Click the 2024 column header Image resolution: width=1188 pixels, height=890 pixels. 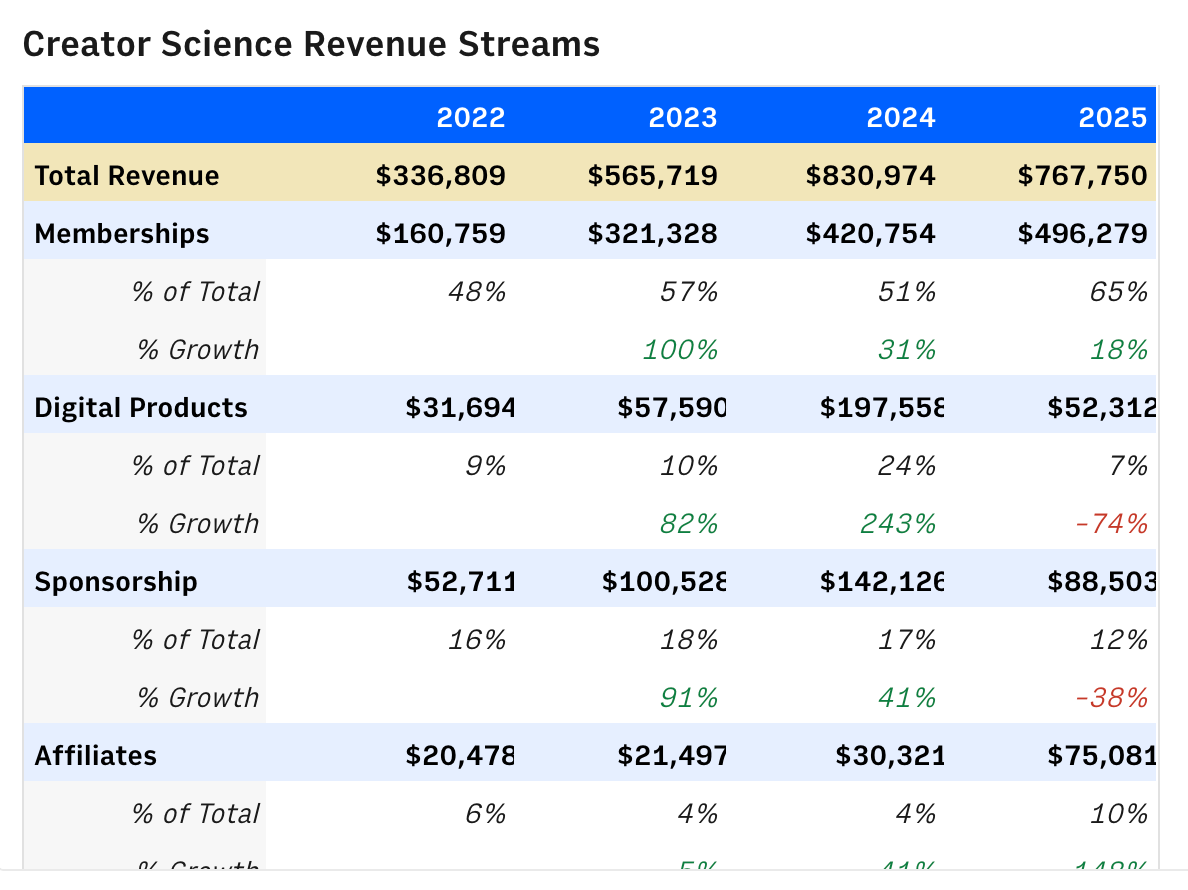(901, 118)
